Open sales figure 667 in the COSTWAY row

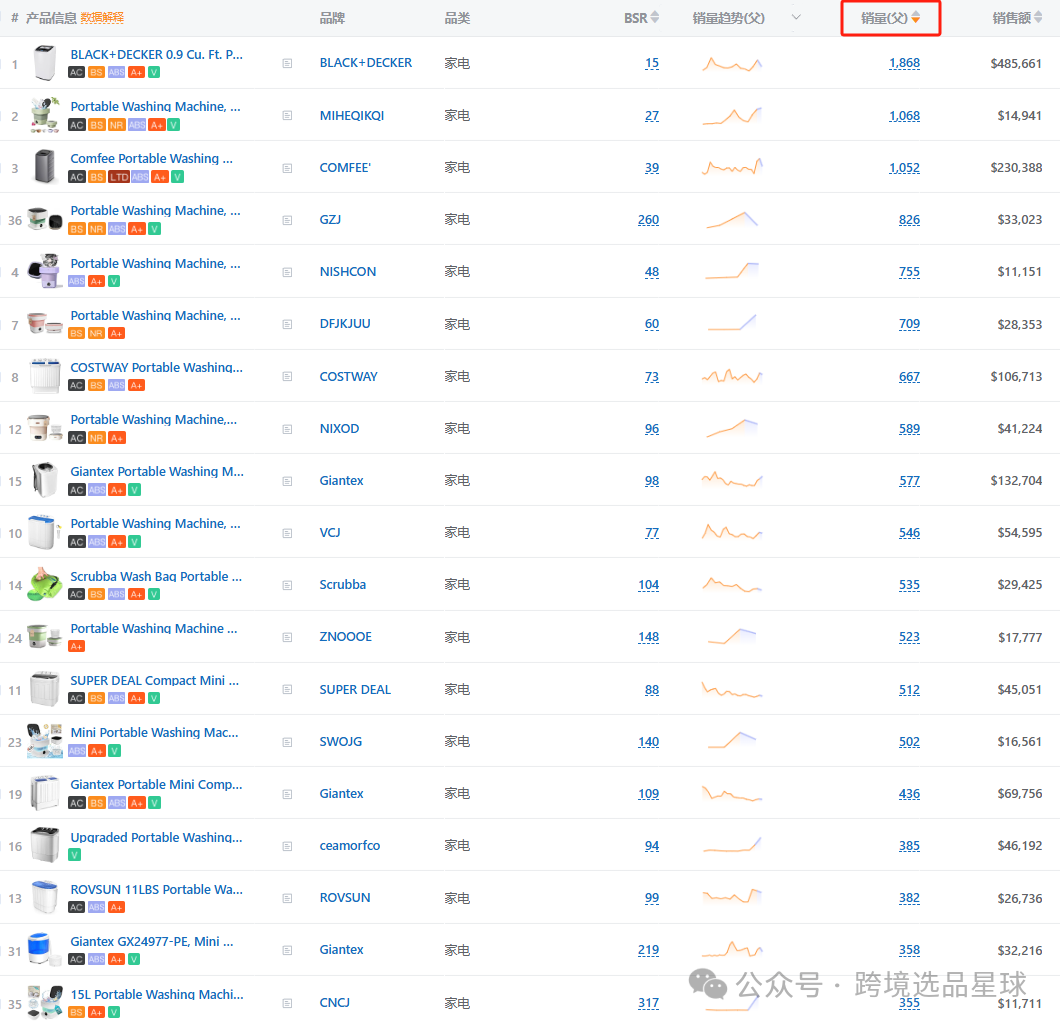[x=909, y=377]
